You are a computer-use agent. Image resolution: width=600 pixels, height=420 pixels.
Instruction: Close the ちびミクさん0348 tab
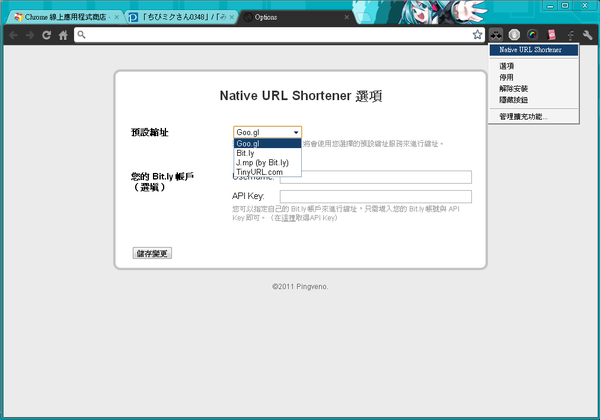(x=232, y=17)
